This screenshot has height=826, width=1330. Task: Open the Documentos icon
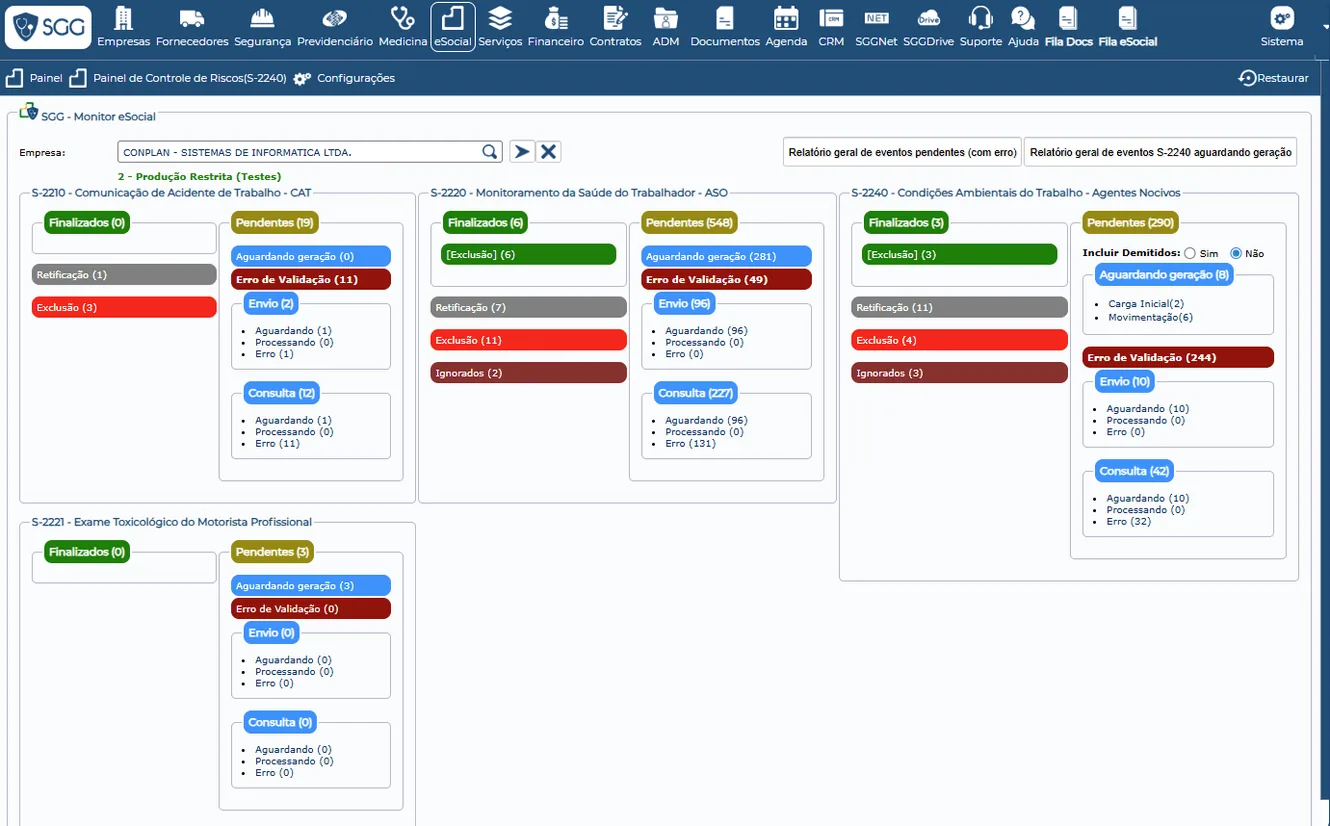725,27
